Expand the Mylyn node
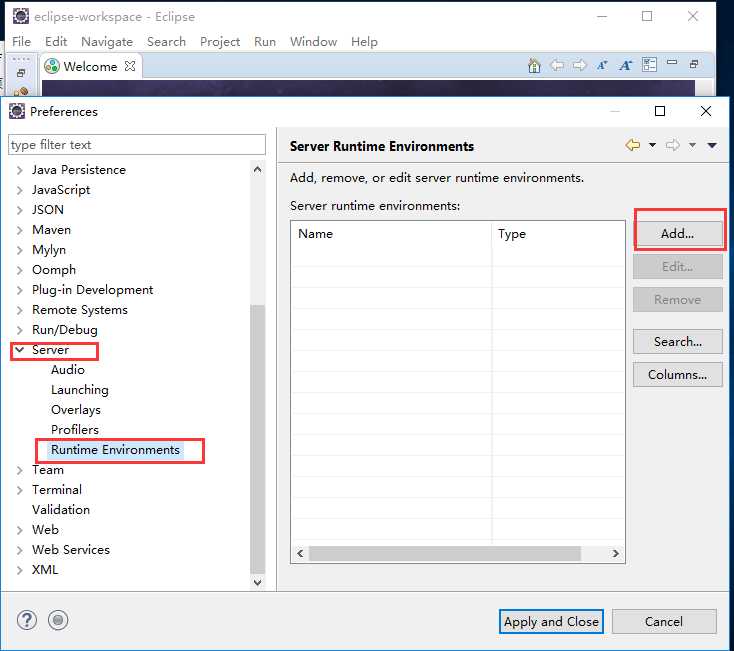Viewport: 734px width, 651px height. click(x=20, y=250)
